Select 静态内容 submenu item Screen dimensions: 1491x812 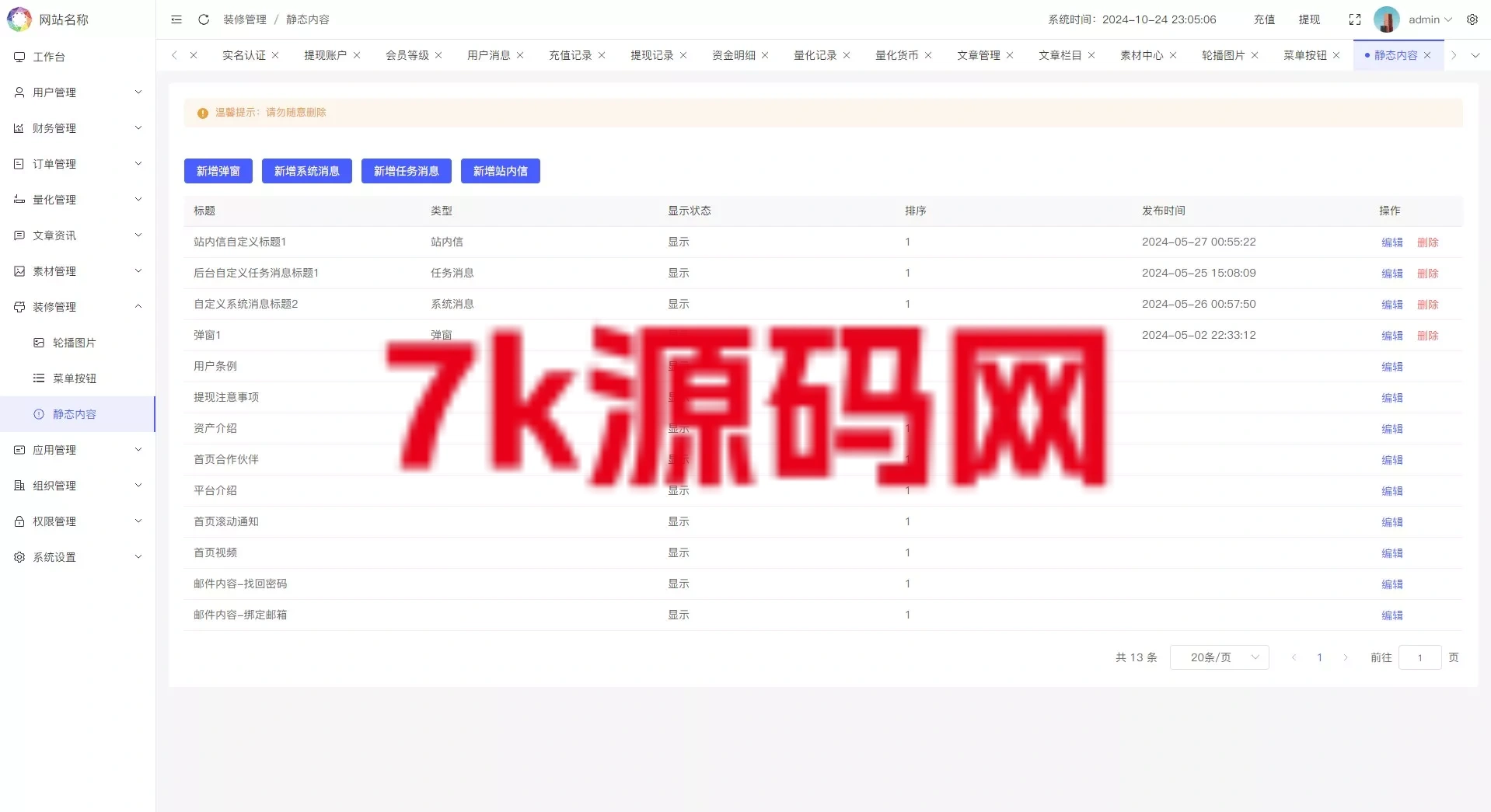(78, 414)
